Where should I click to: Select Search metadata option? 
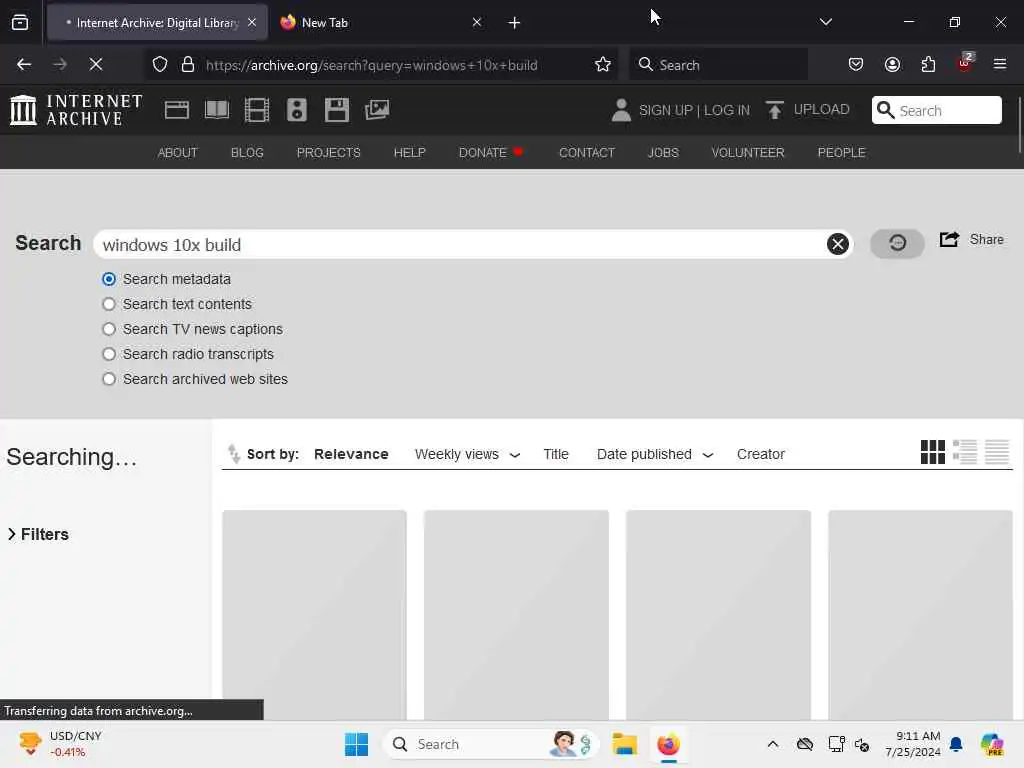[109, 279]
